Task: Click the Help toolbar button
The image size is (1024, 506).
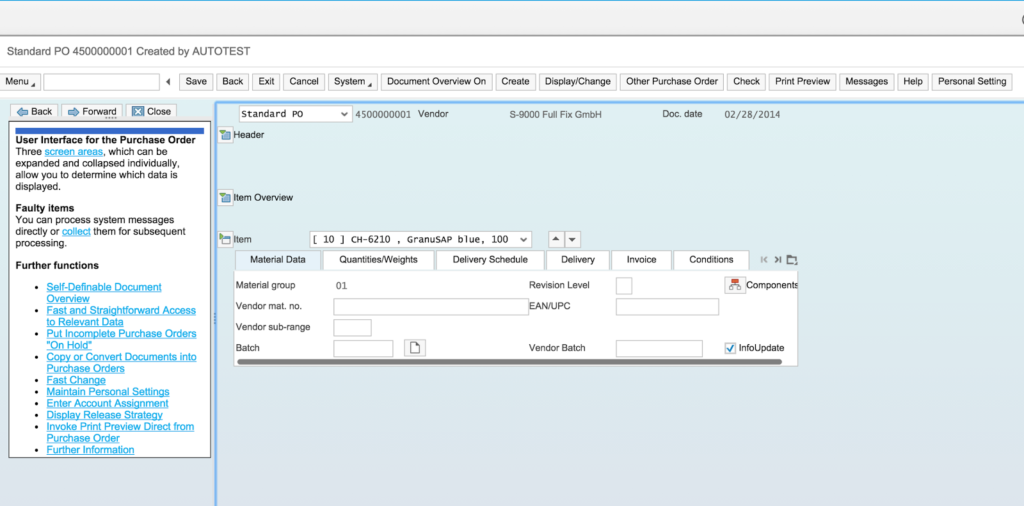Action: point(913,82)
